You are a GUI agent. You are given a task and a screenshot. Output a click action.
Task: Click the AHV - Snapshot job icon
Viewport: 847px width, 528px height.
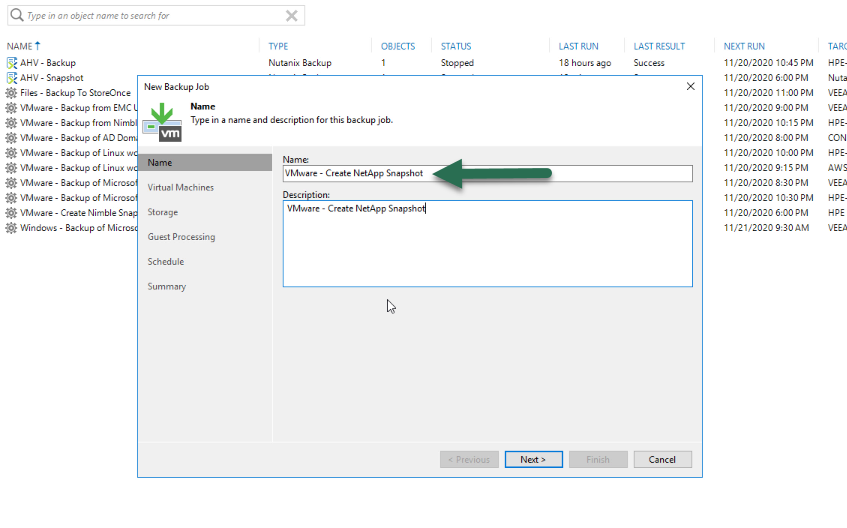click(11, 78)
